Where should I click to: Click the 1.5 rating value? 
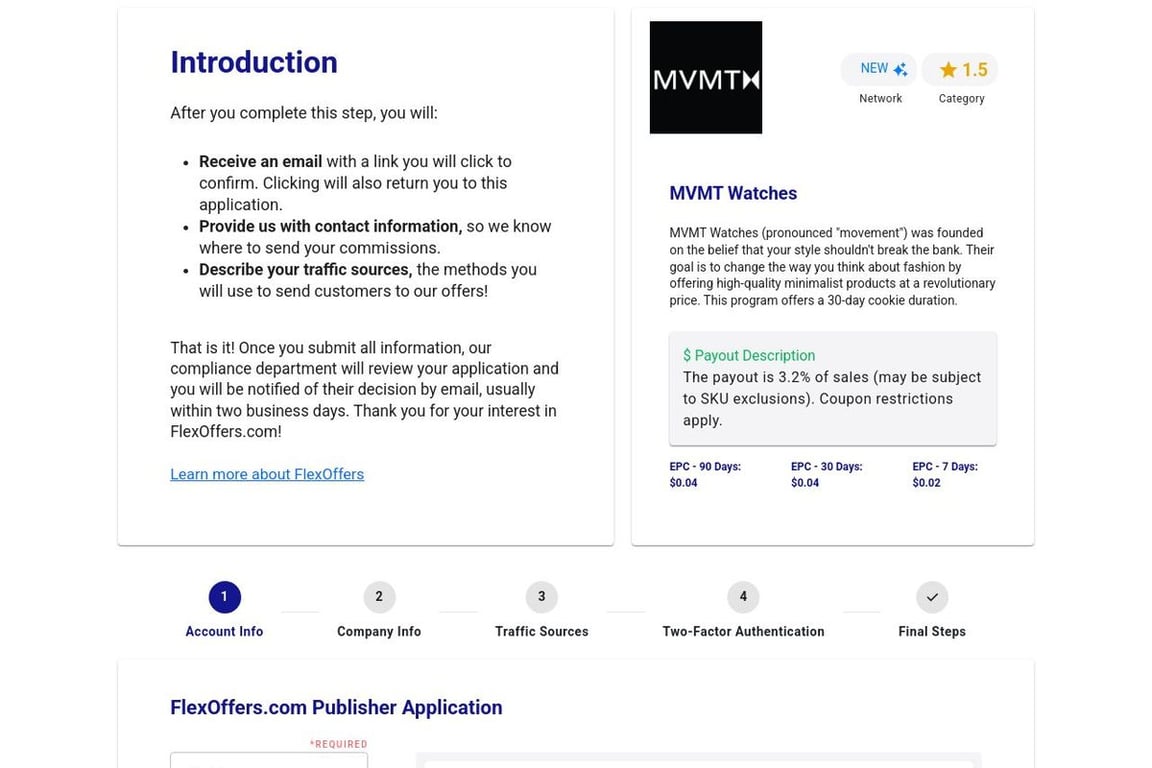click(x=975, y=70)
